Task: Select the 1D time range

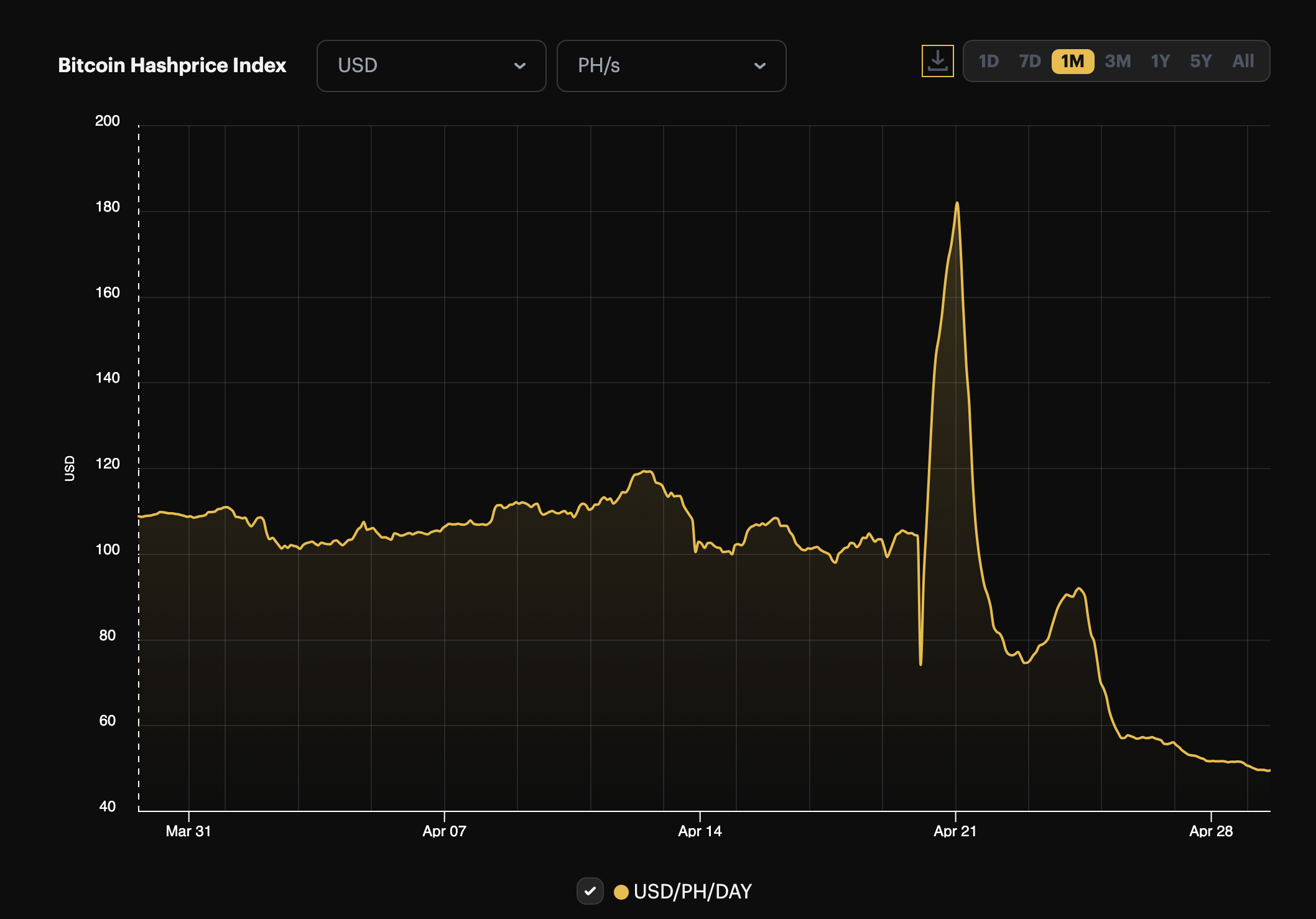Action: (x=988, y=61)
